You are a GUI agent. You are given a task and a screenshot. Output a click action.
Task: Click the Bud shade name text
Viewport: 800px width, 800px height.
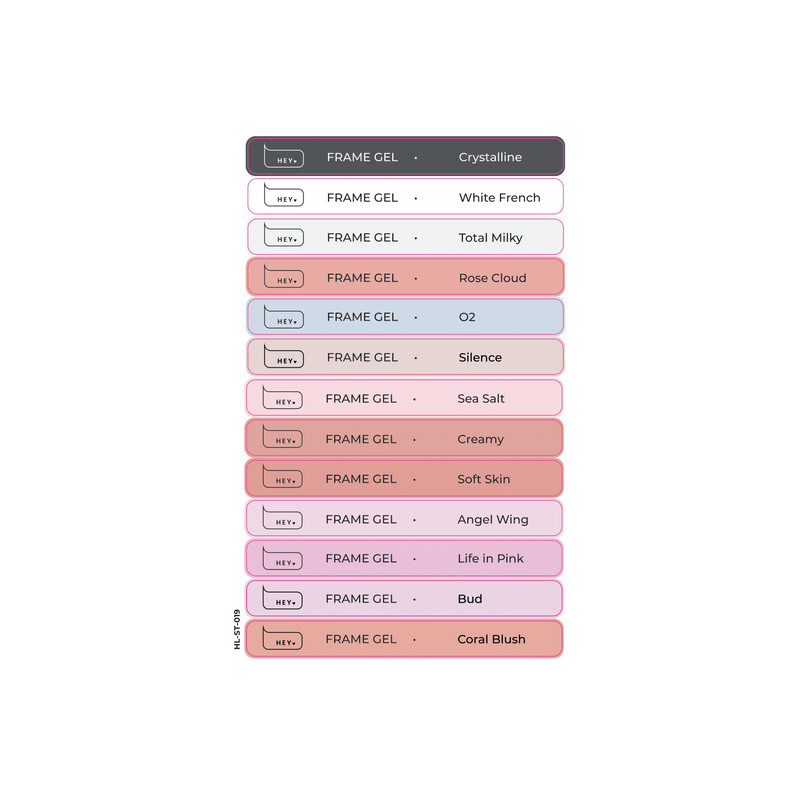coord(470,599)
